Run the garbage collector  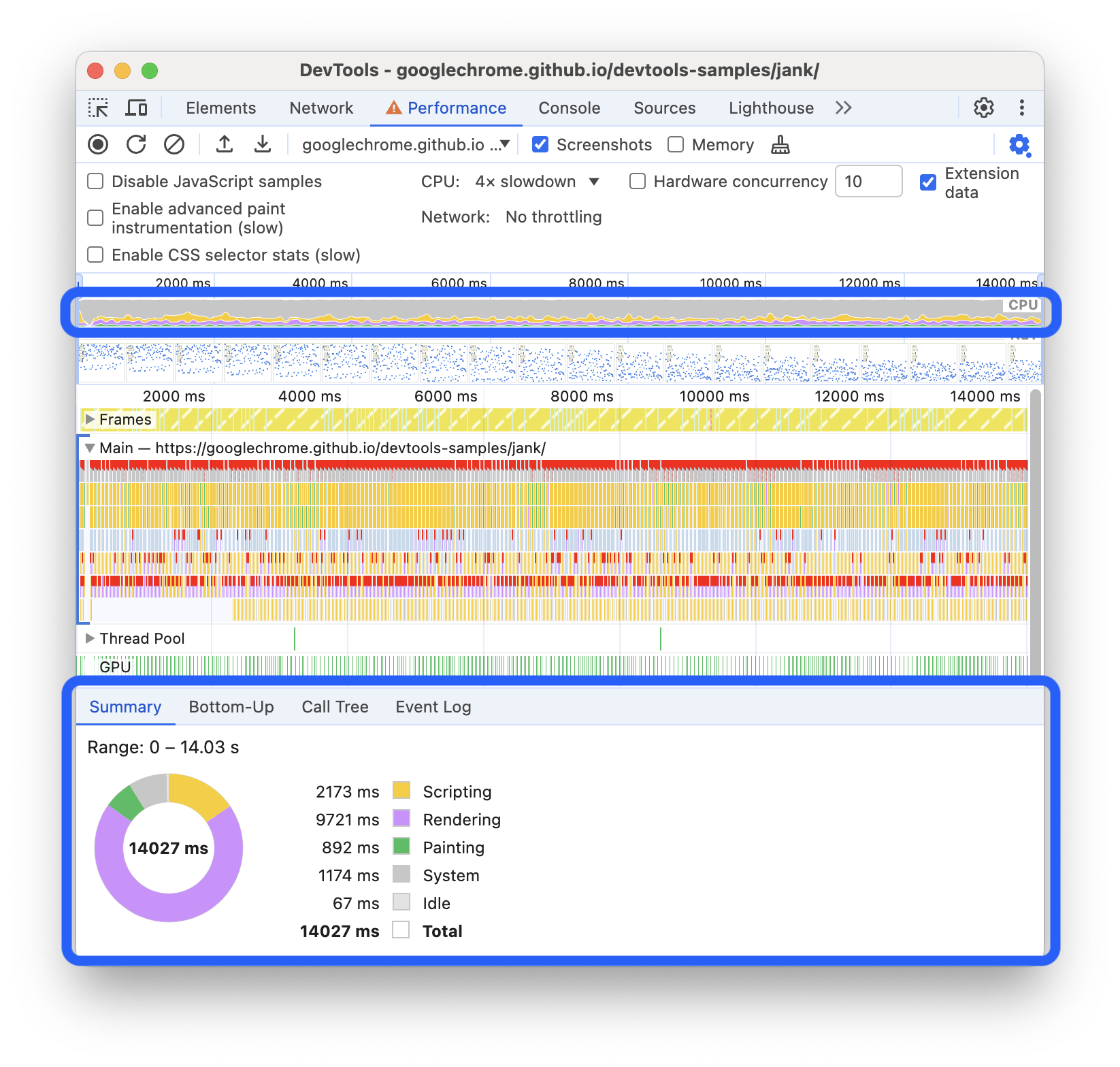780,144
